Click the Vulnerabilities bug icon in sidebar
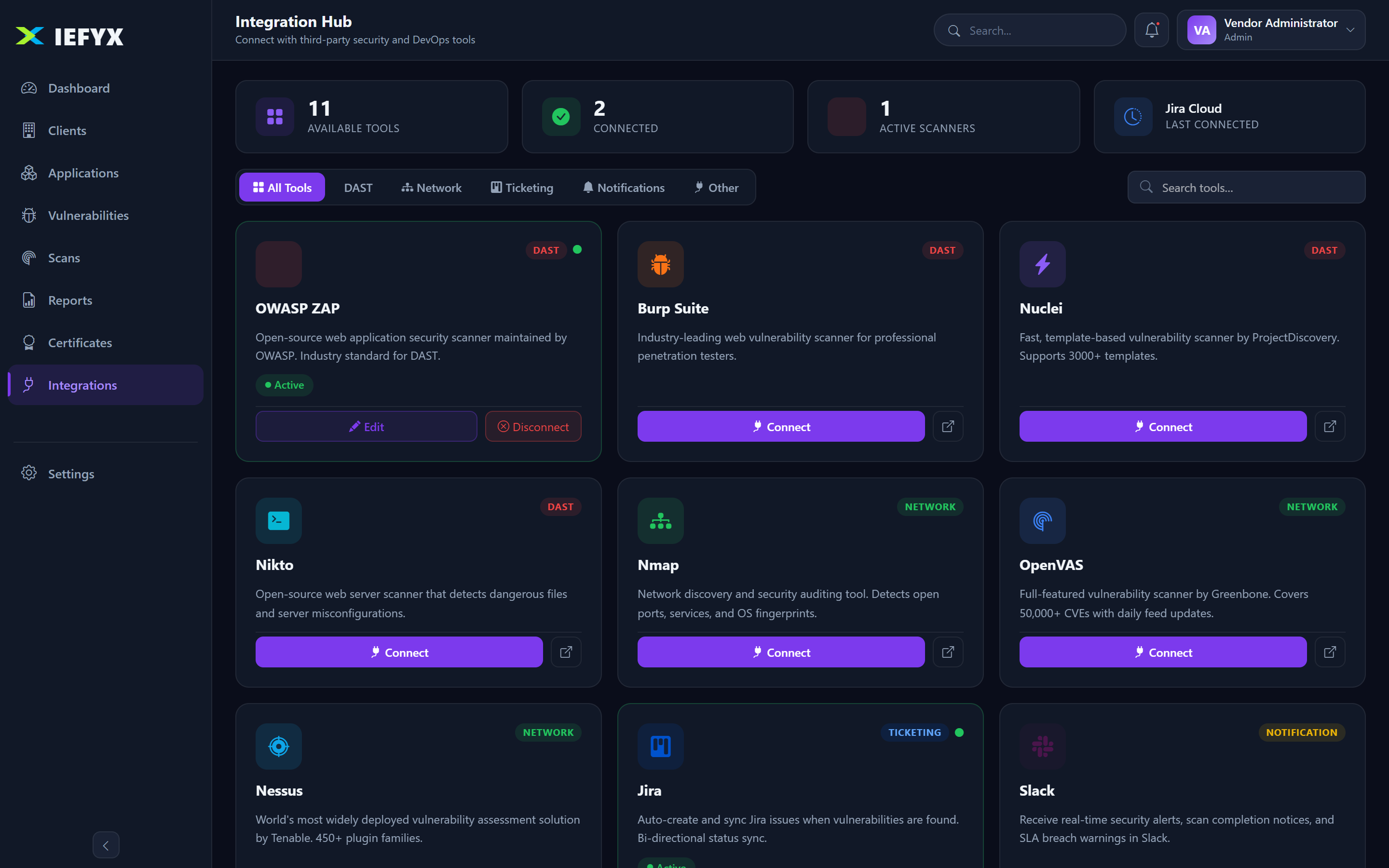 point(29,215)
